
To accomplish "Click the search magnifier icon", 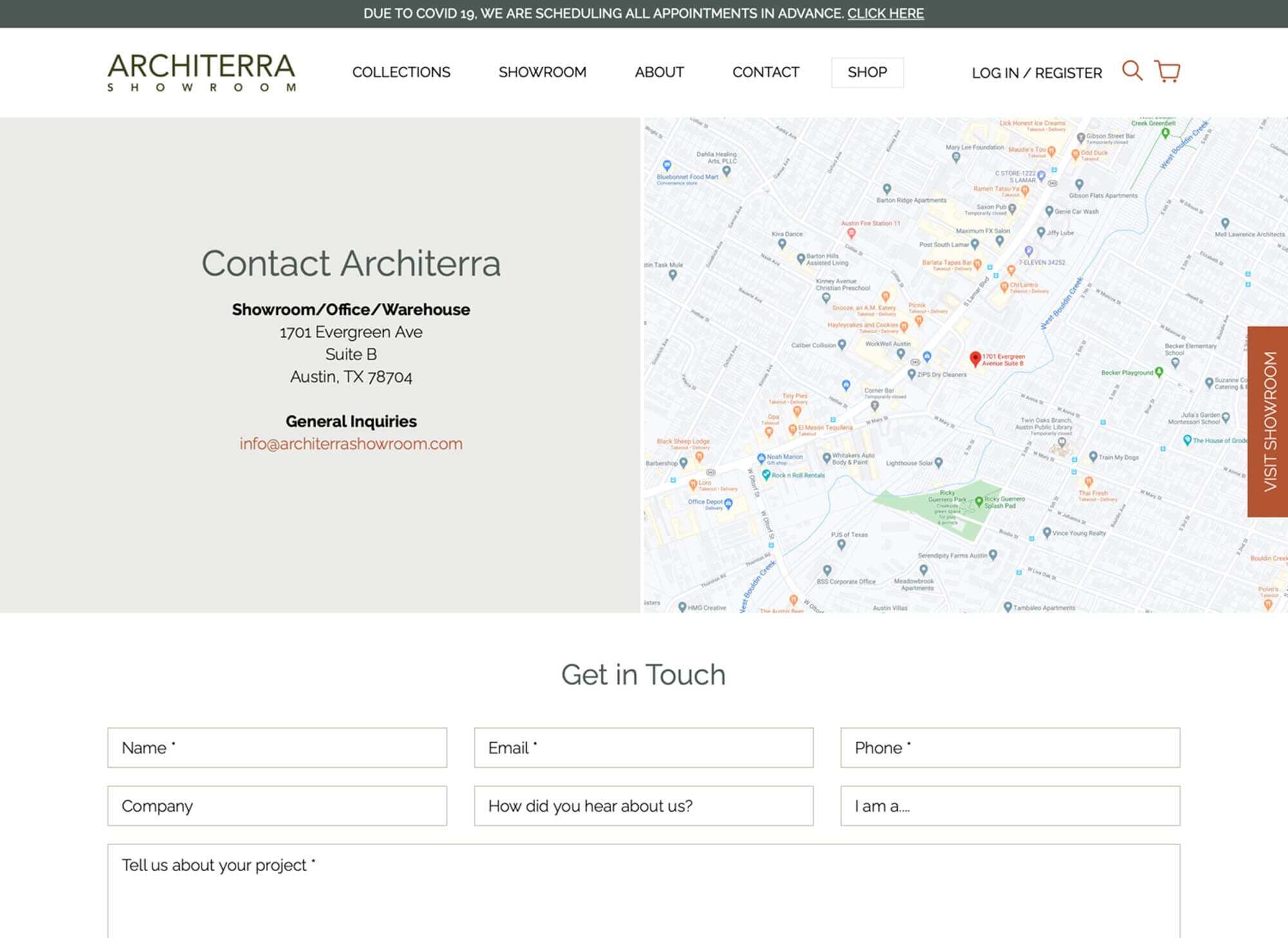I will 1132,70.
